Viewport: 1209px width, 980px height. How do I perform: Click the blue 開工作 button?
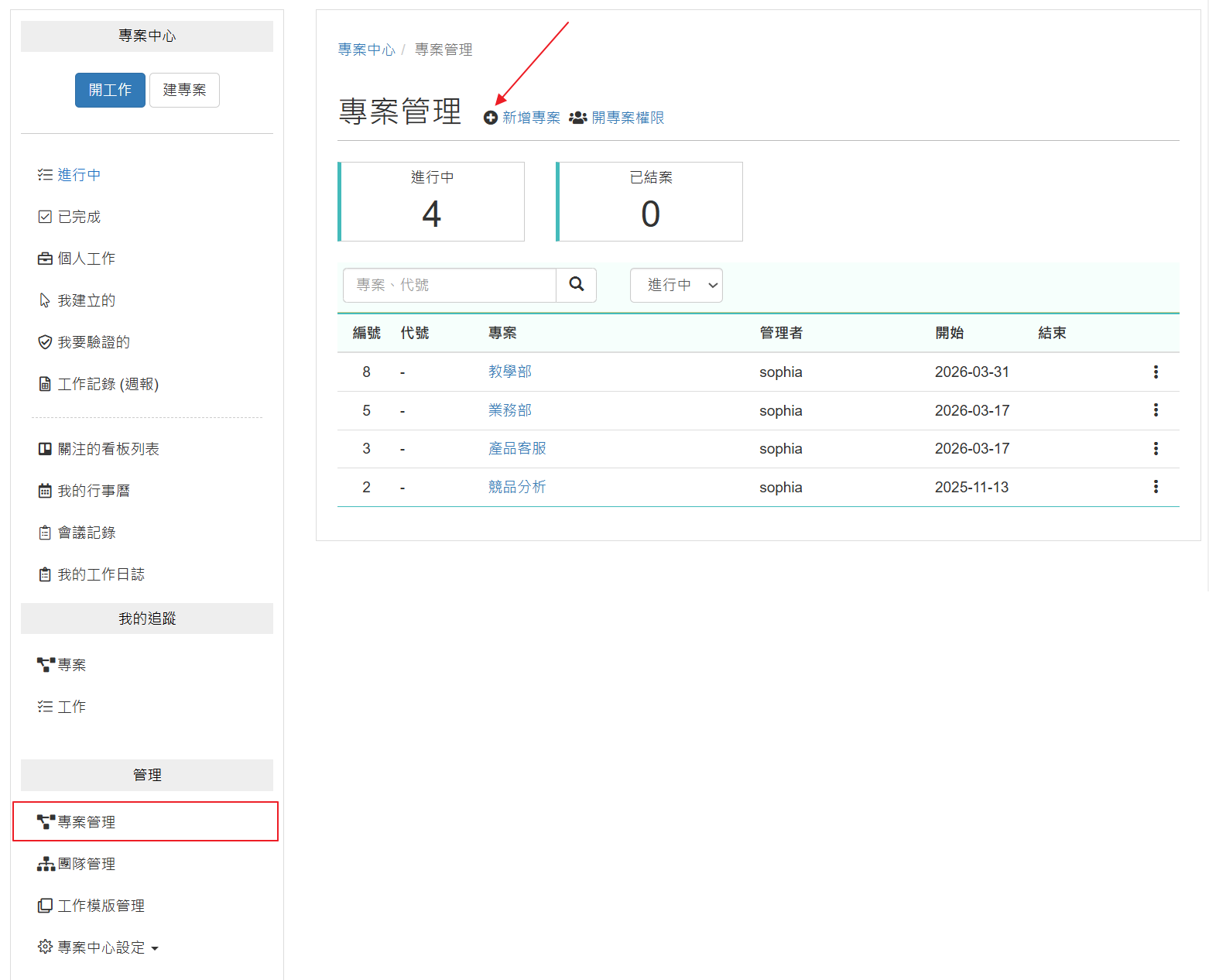(110, 90)
